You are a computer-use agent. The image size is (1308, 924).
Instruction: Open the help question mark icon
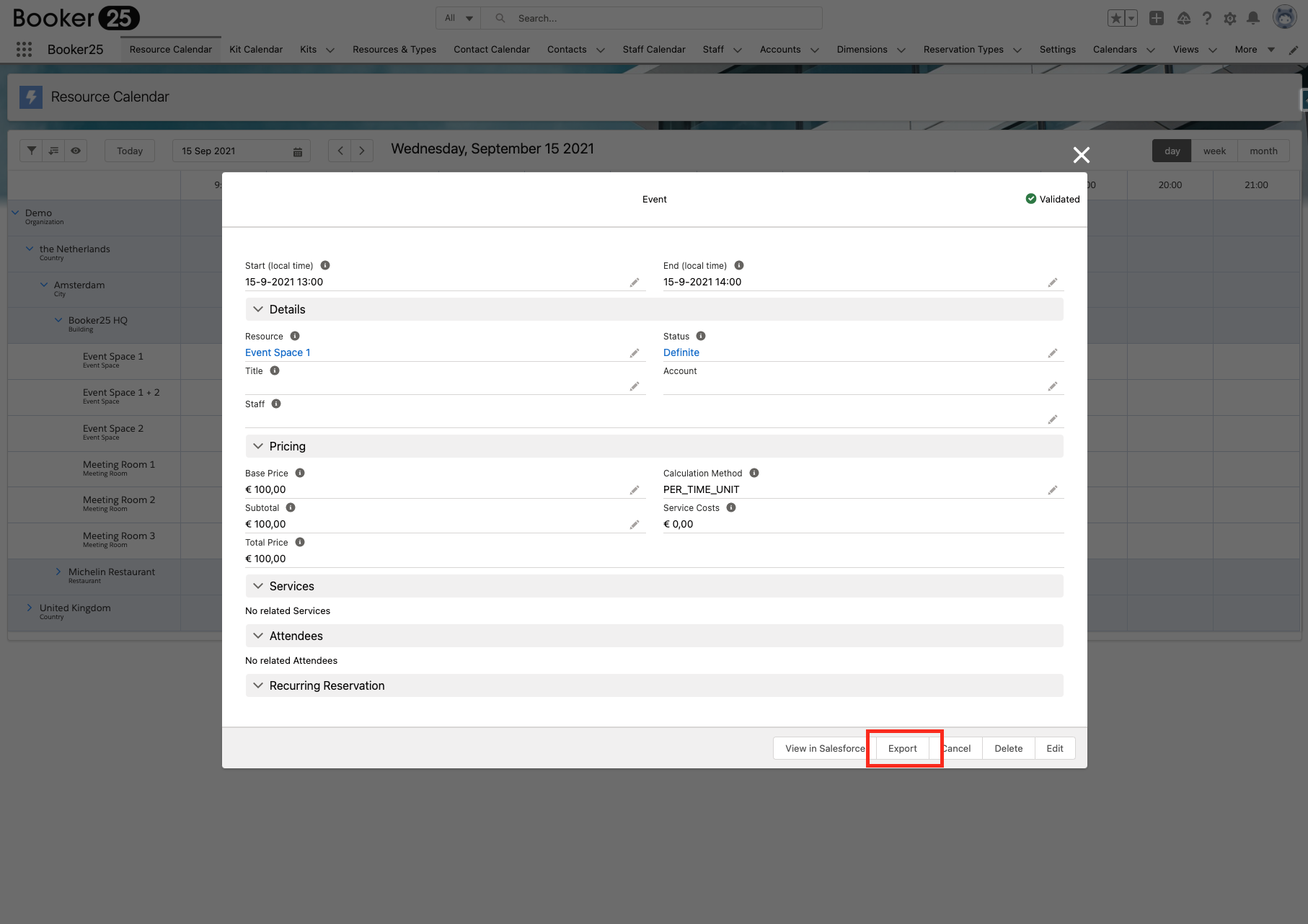point(1207,18)
